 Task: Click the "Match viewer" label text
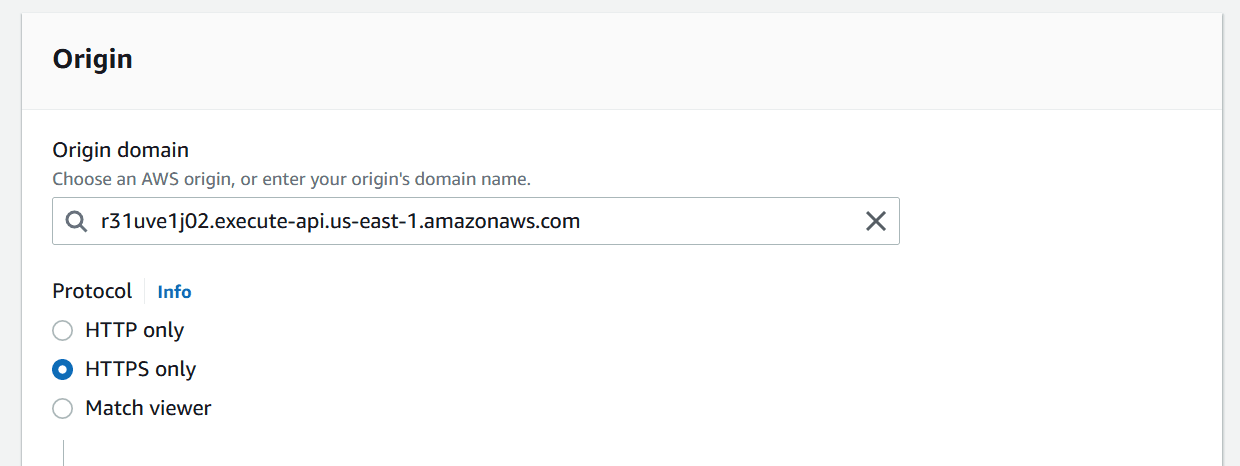pos(148,408)
